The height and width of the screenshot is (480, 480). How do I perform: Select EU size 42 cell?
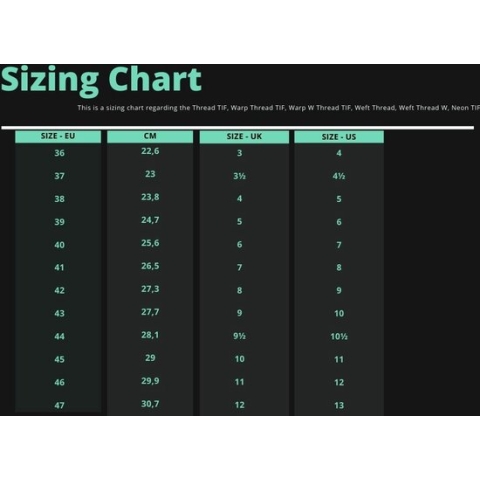point(59,290)
